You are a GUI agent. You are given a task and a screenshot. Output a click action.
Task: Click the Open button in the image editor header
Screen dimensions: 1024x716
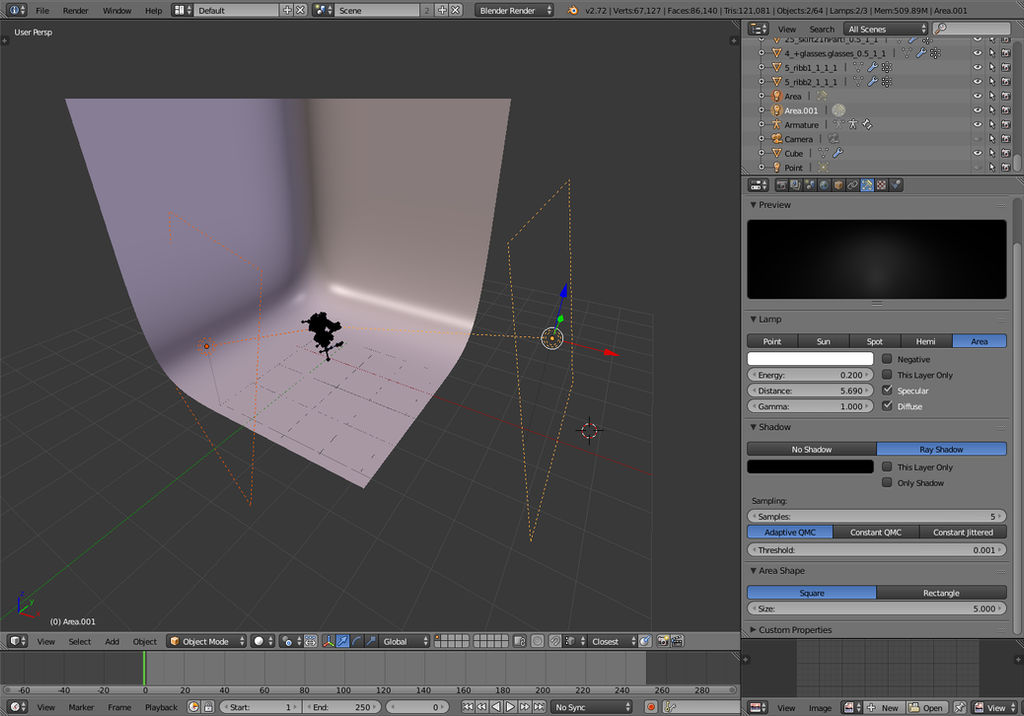coord(926,708)
